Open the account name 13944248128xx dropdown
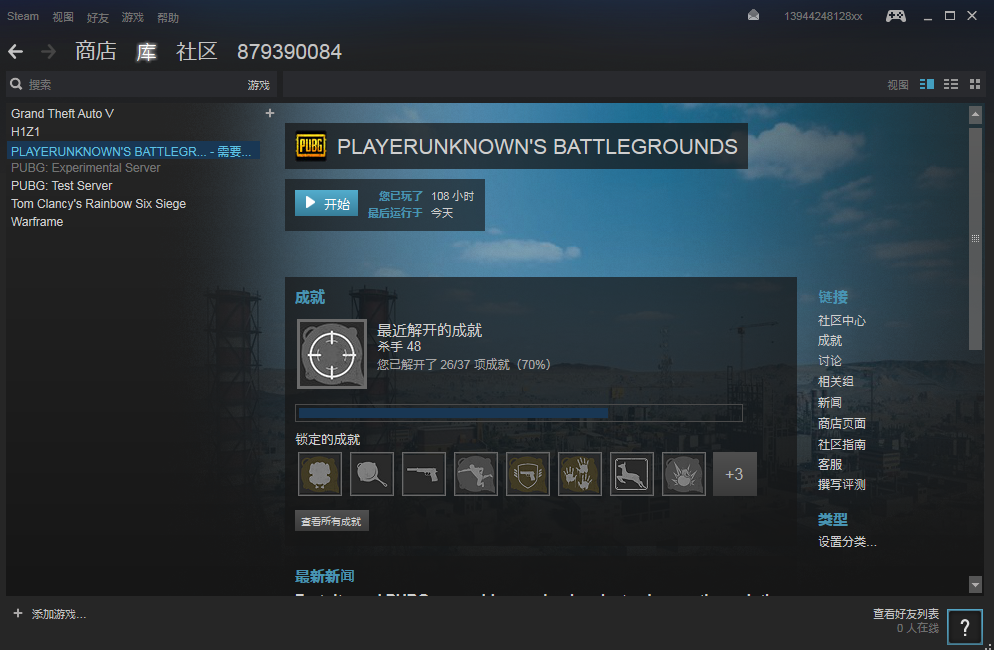This screenshot has height=650, width=994. click(x=823, y=16)
